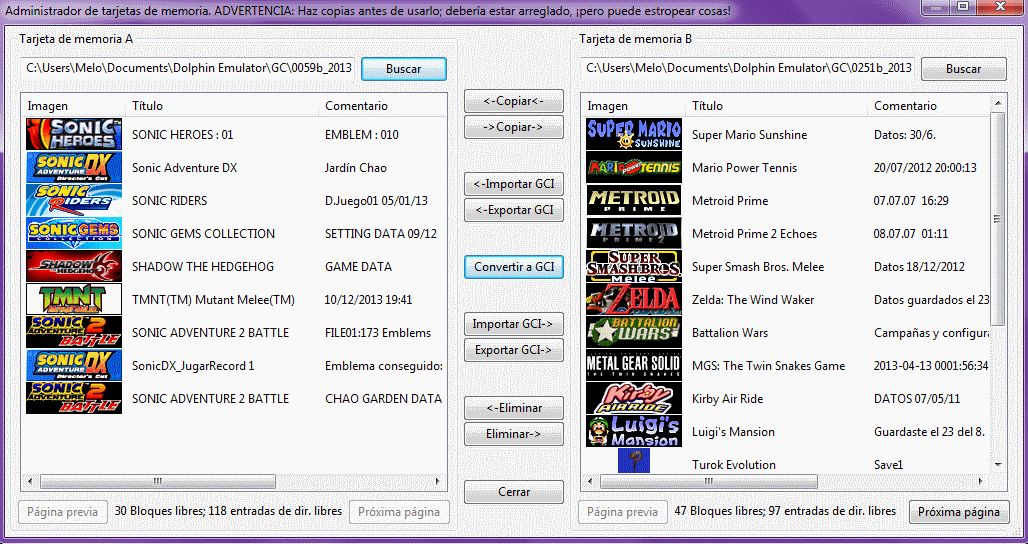
Task: Click the 'EMBLEM : 010' comment
Action: [362, 135]
